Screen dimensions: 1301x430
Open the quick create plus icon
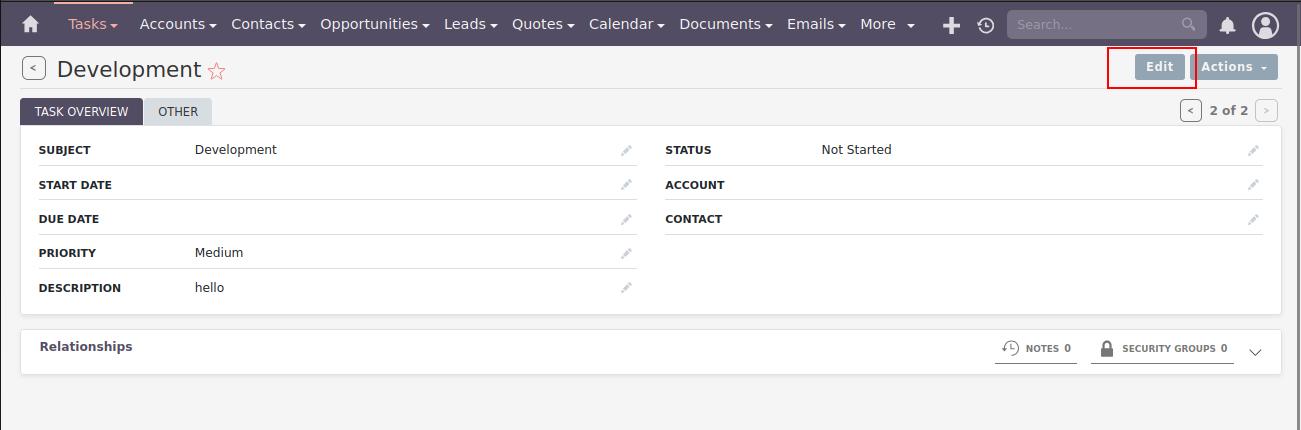(x=952, y=25)
